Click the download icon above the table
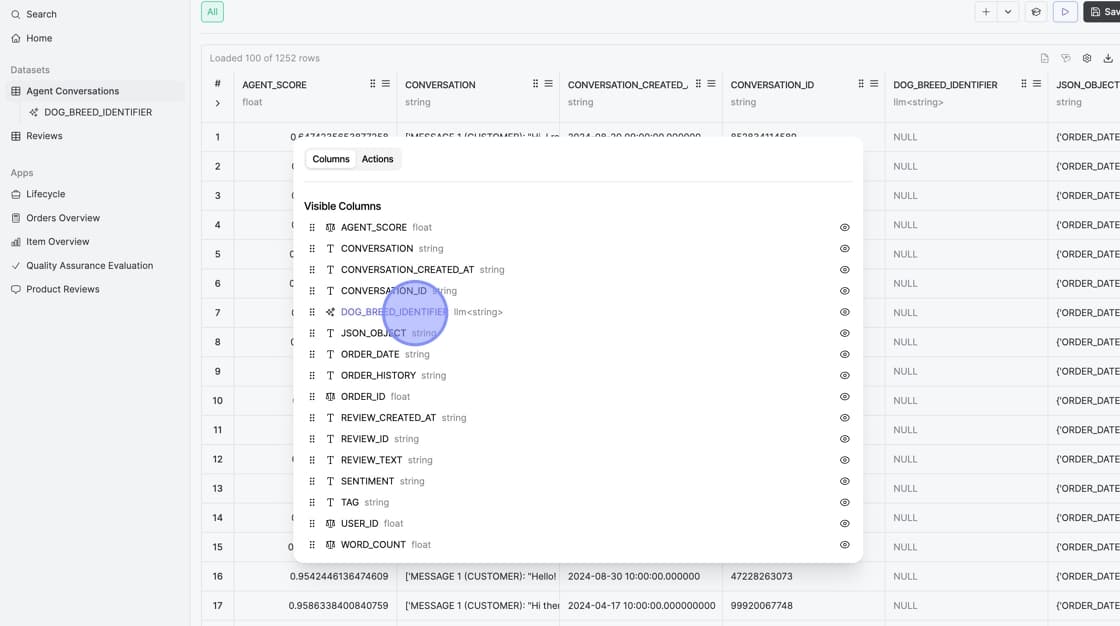This screenshot has width=1120, height=626. pos(1108,59)
